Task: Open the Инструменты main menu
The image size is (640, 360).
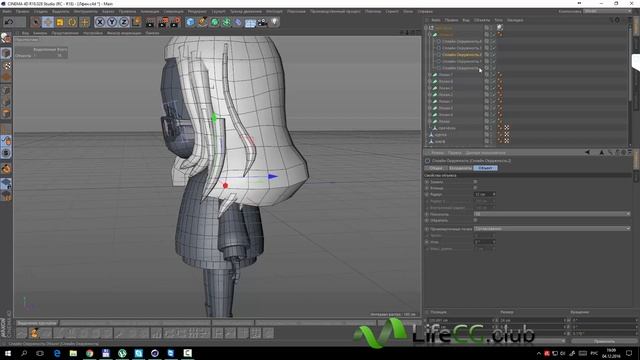Action: click(86, 11)
